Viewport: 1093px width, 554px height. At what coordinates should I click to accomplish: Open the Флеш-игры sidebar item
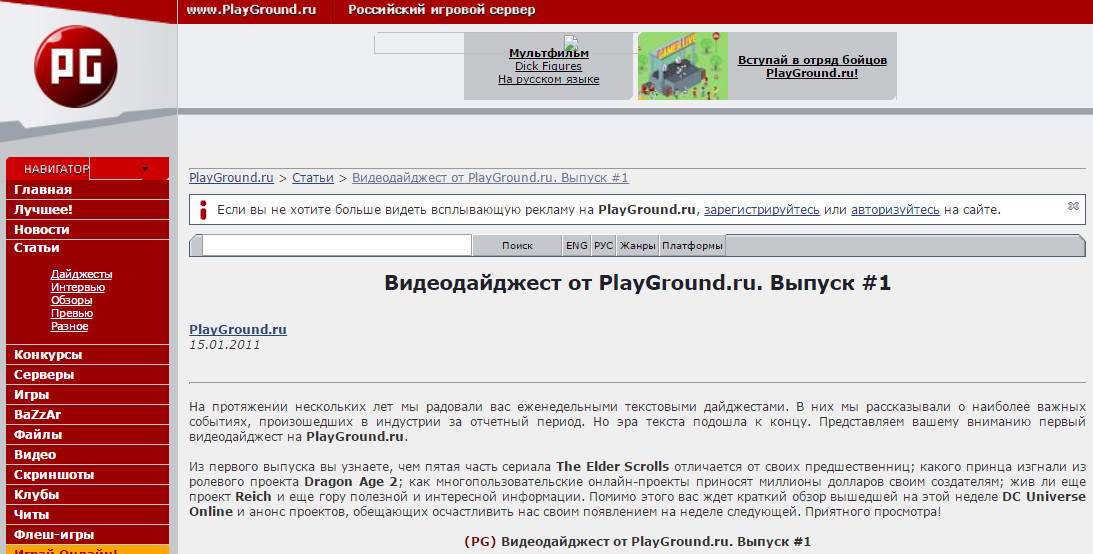[87, 535]
